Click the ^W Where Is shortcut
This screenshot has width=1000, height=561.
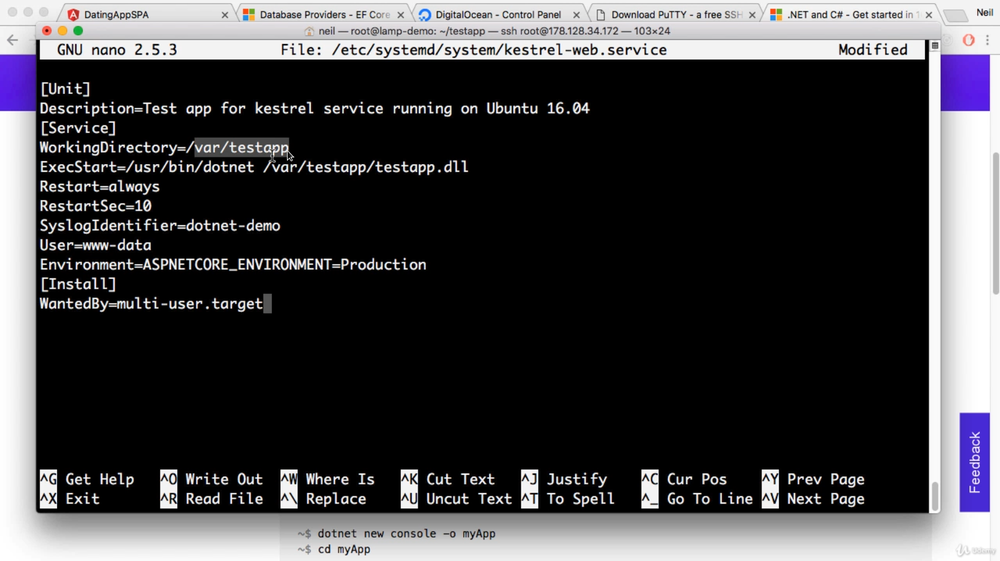tap(327, 479)
